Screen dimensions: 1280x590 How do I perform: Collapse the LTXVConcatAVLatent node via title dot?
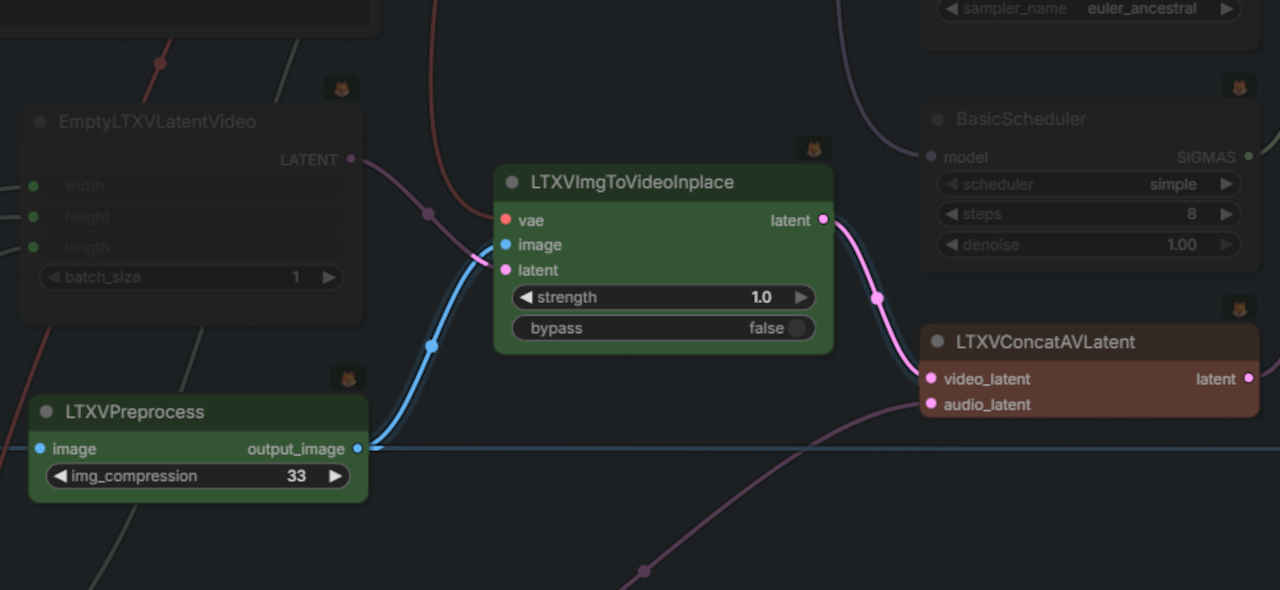click(937, 342)
